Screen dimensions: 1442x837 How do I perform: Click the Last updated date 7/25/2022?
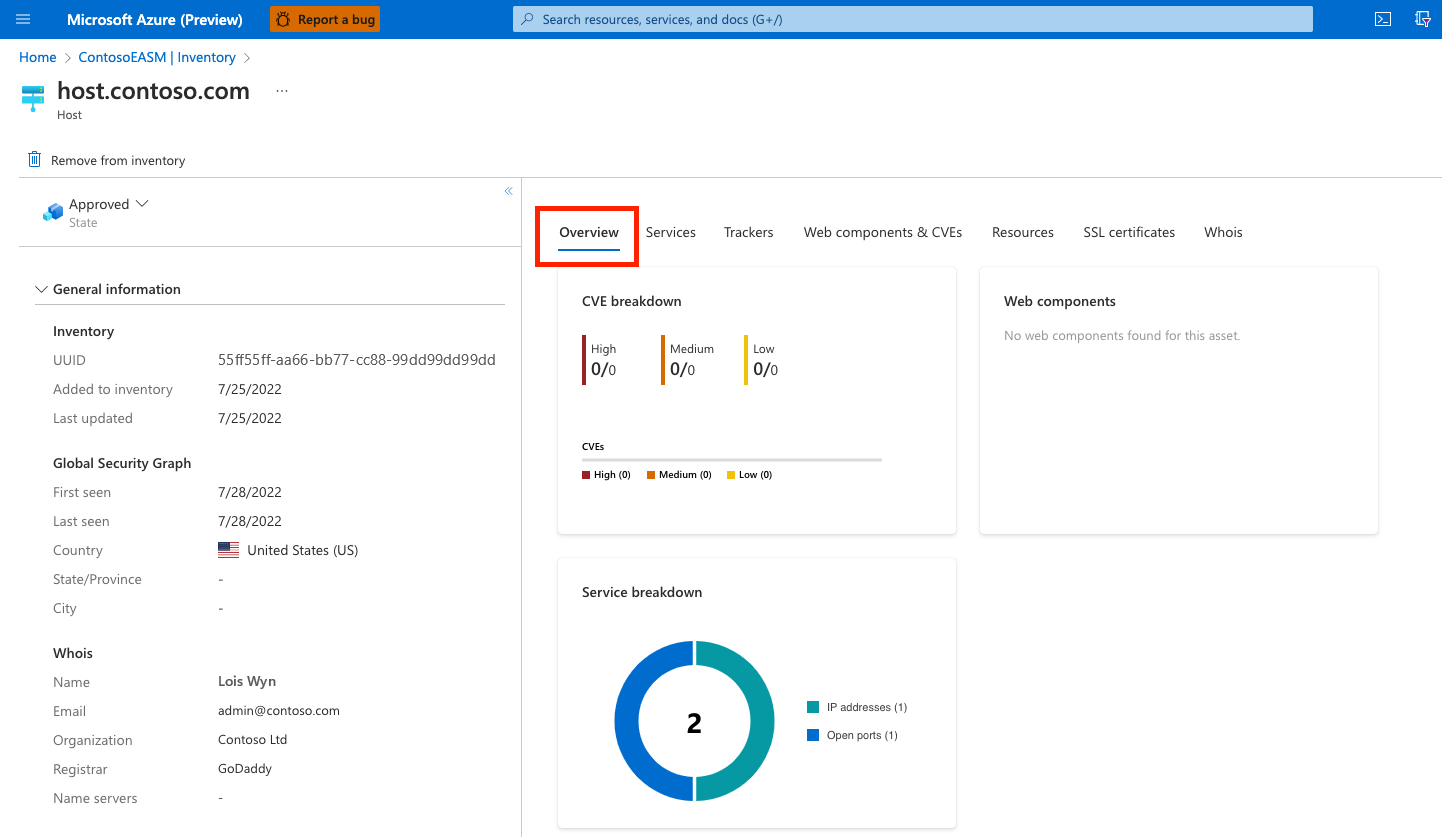(x=250, y=418)
